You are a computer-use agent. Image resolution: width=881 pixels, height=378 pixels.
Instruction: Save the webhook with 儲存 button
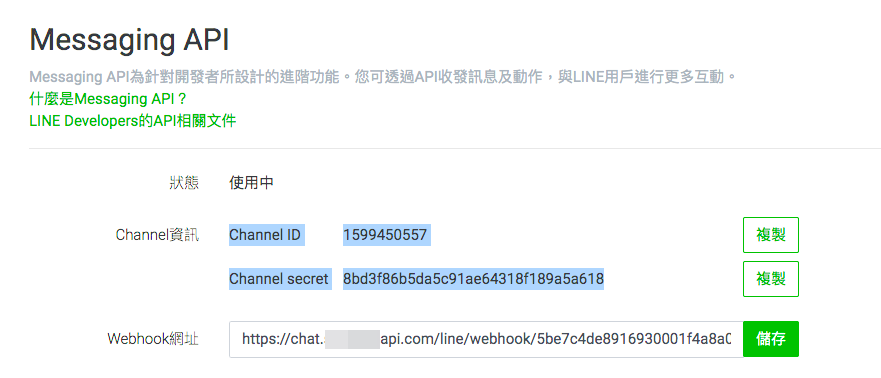pos(770,339)
